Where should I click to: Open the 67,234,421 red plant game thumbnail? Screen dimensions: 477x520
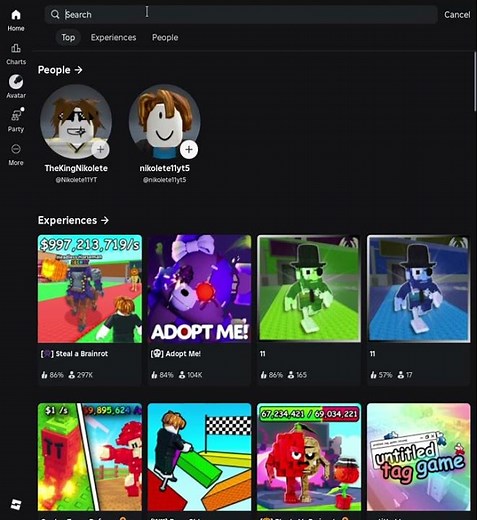[309, 457]
